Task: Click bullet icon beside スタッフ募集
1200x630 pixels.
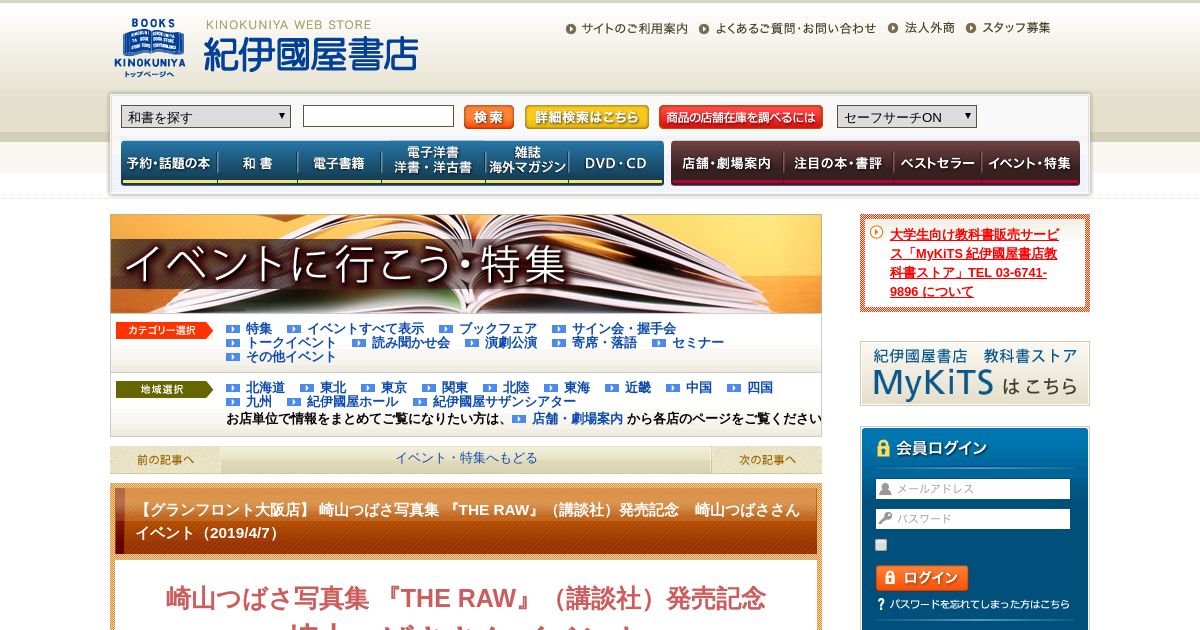Action: 971,29
